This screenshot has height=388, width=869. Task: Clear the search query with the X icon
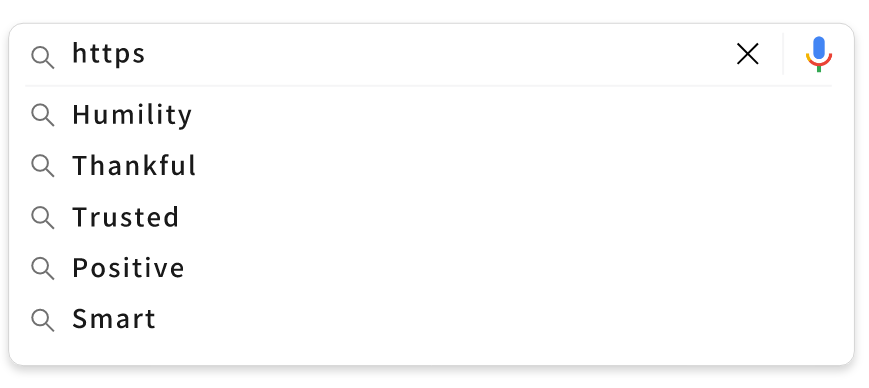747,54
